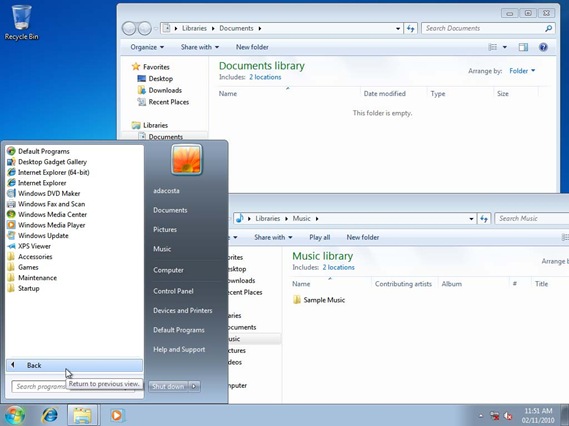Refresh the Music window
This screenshot has width=569, height=426.
(484, 218)
